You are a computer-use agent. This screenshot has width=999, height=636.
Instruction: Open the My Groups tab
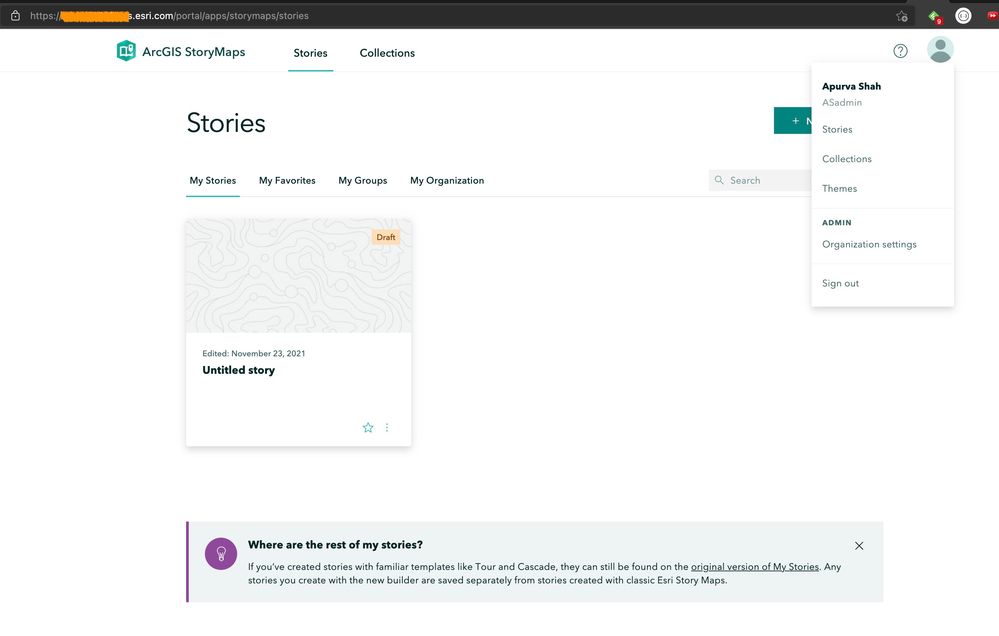coord(362,181)
